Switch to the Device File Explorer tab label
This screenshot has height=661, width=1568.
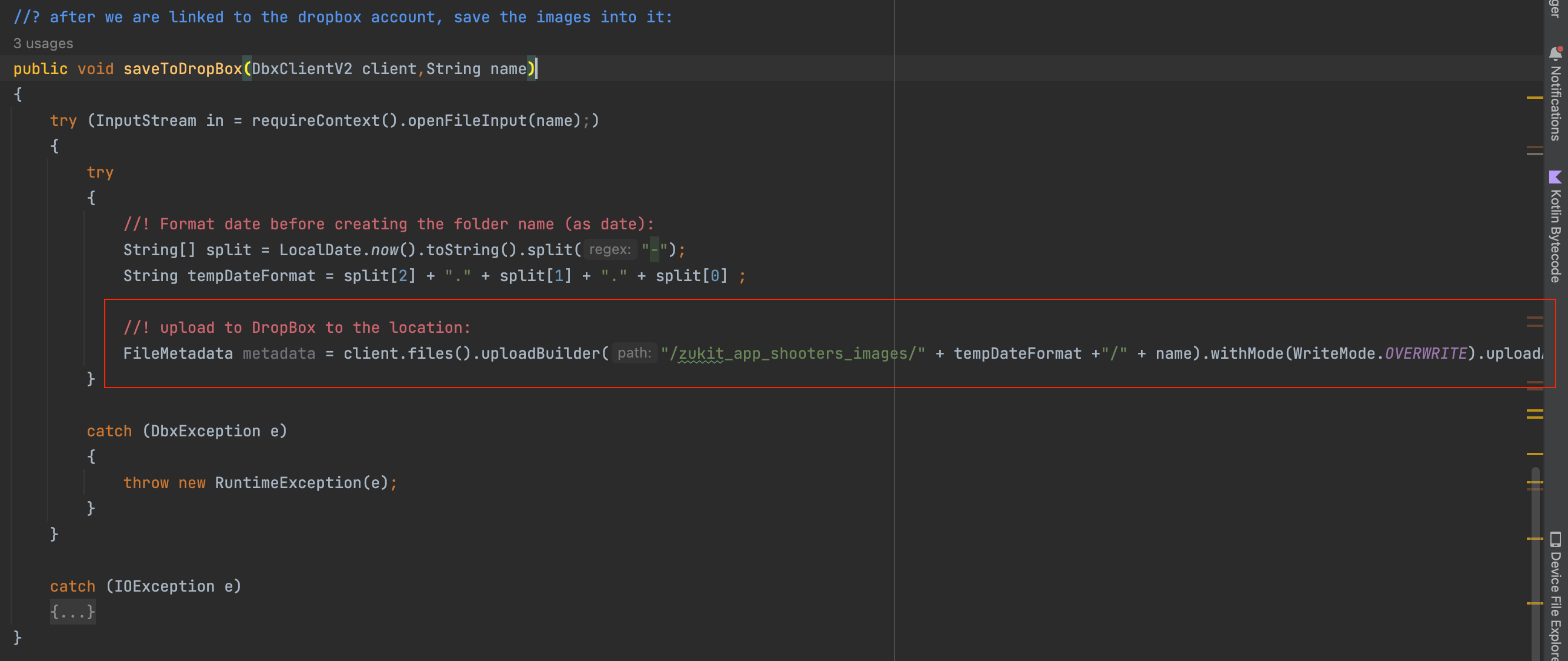(1555, 606)
